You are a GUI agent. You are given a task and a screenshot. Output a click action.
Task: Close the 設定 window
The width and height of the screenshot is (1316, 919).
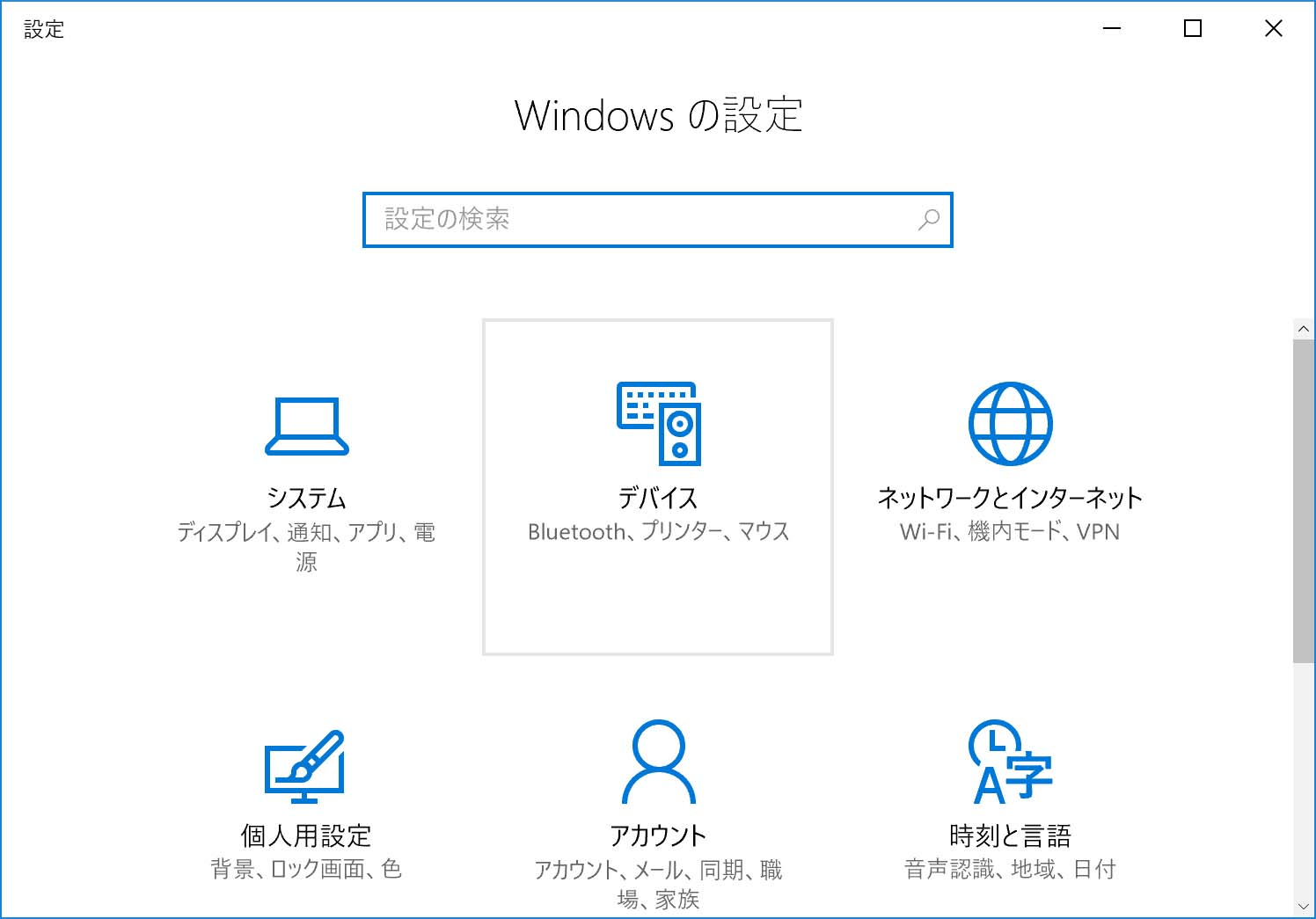click(x=1273, y=28)
